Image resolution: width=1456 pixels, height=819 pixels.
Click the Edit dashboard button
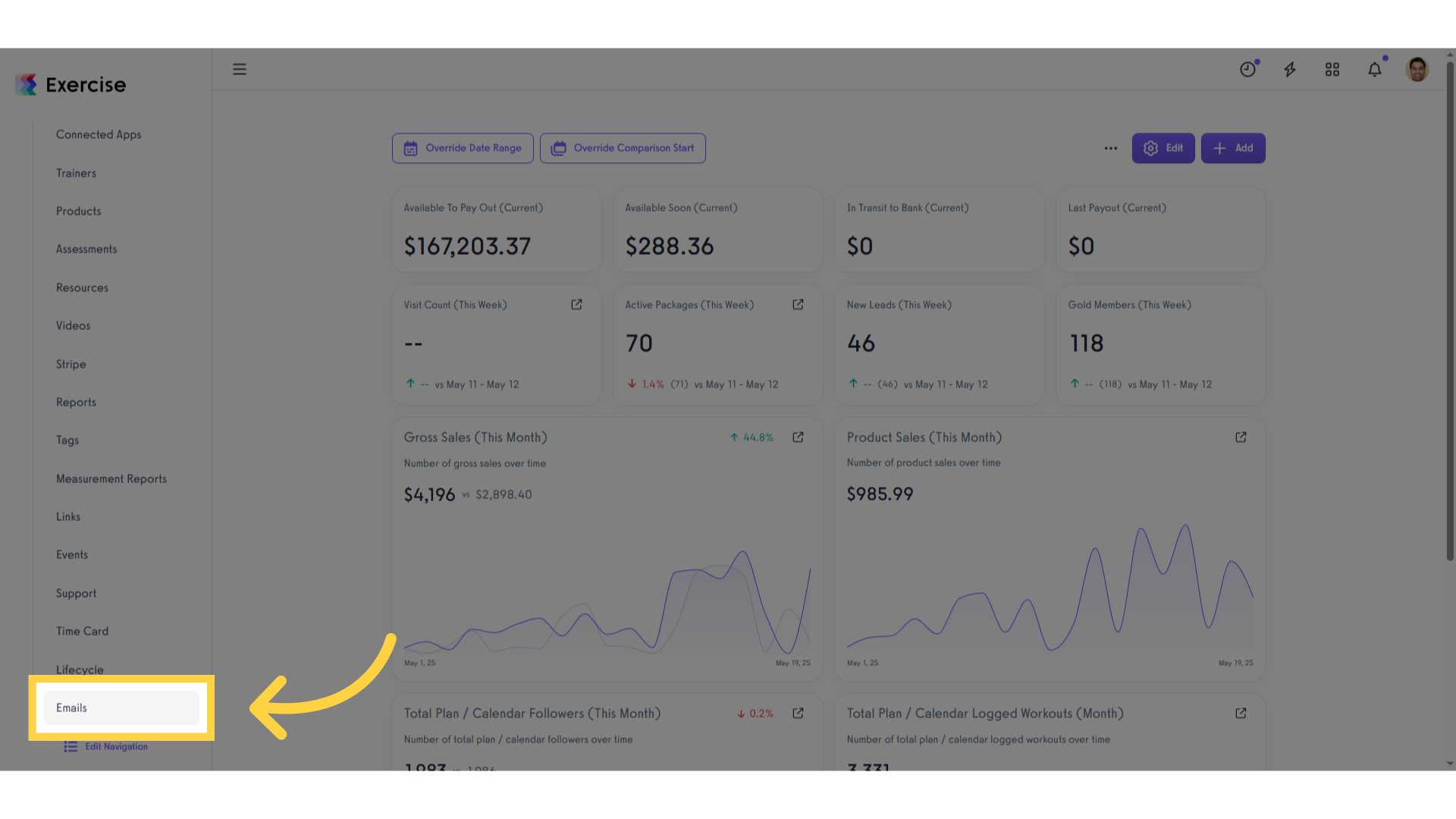coord(1163,148)
